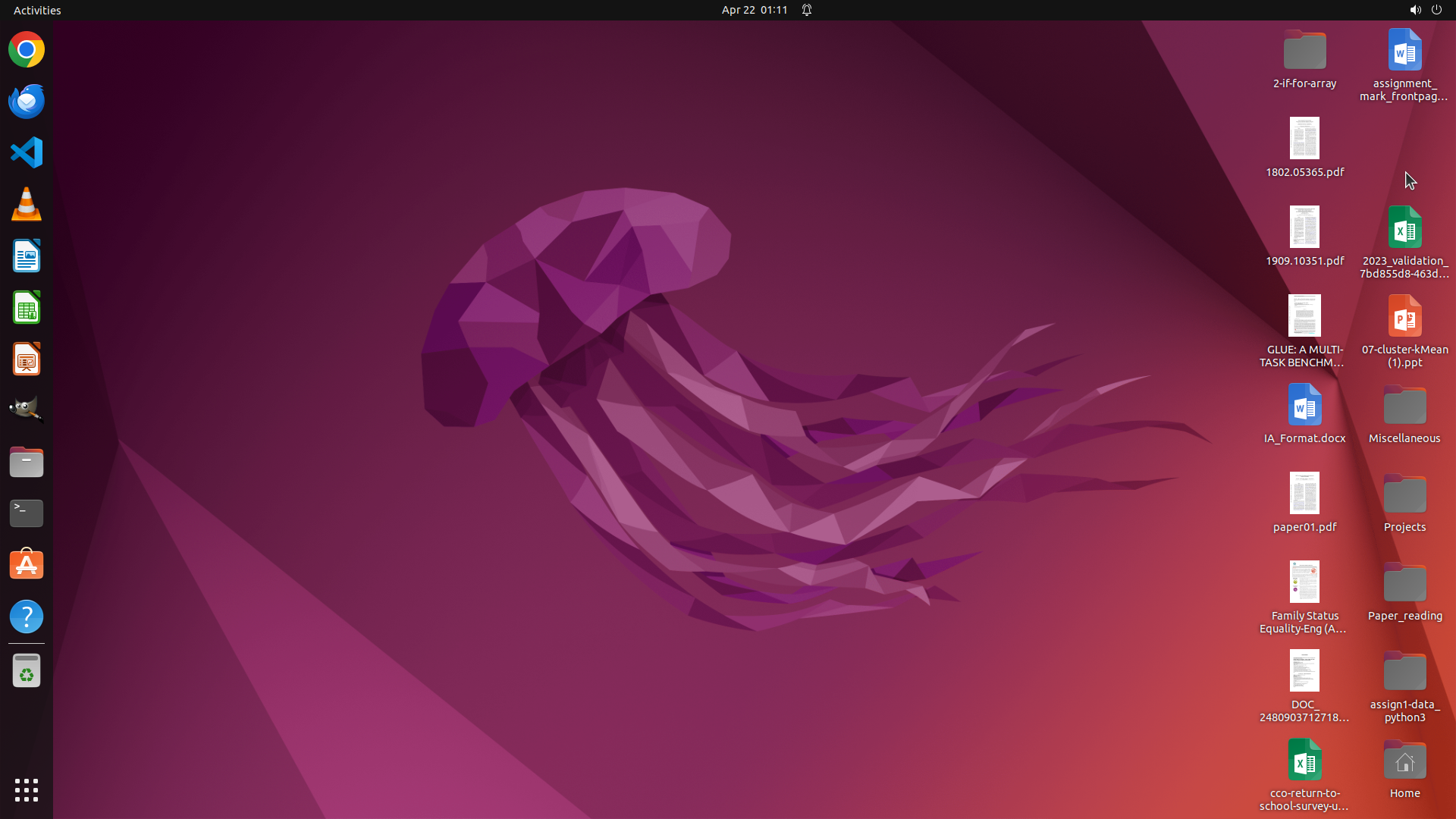Screen dimensions: 1456x819
Task: Open LibreOffice Writer from the dock
Action: (x=27, y=256)
